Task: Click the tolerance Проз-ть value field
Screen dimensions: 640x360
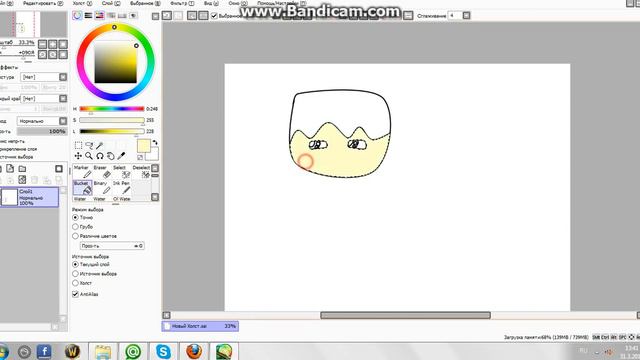Action: click(x=112, y=246)
